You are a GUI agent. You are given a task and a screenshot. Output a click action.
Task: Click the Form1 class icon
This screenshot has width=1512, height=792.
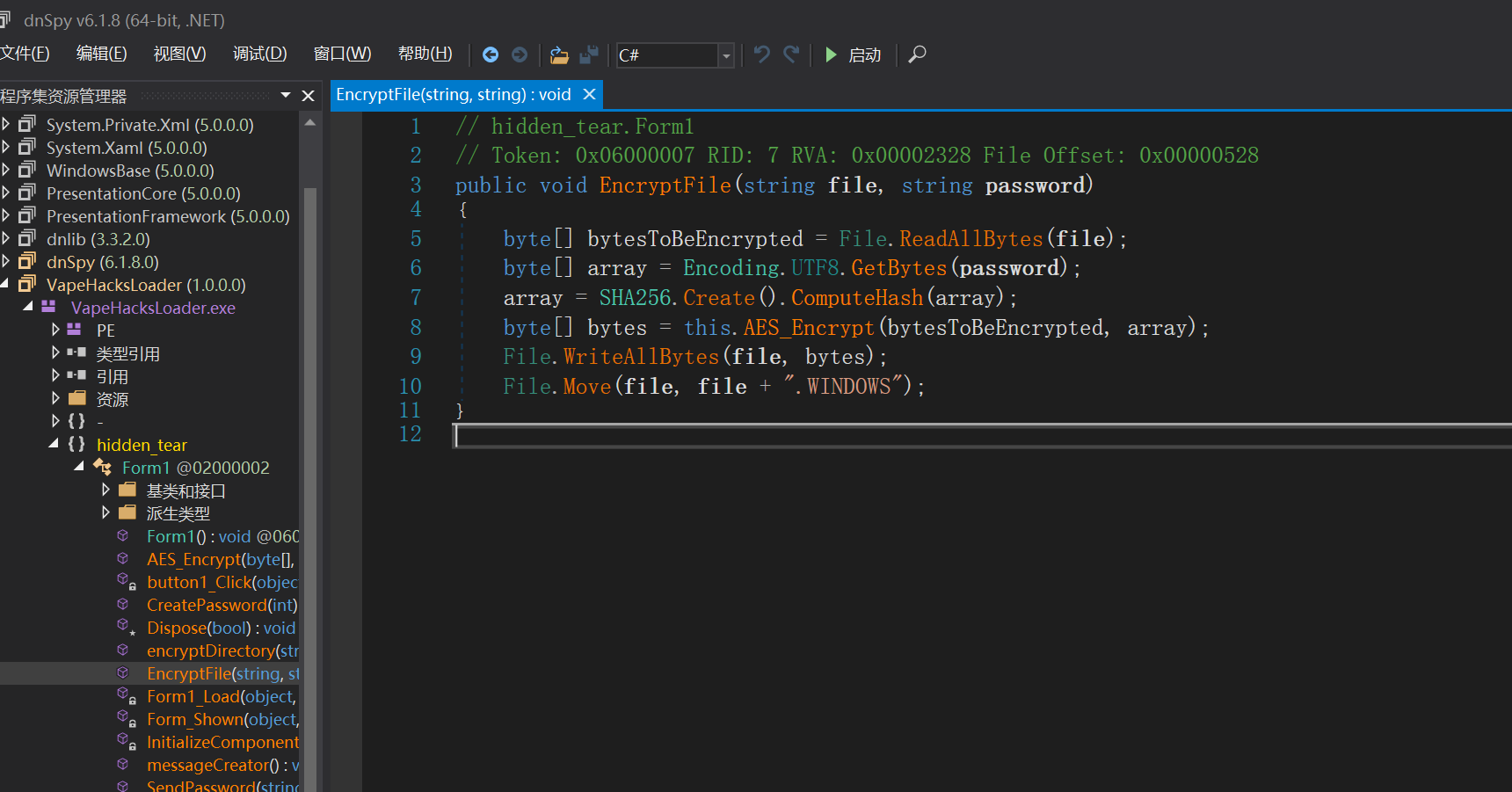coord(102,467)
